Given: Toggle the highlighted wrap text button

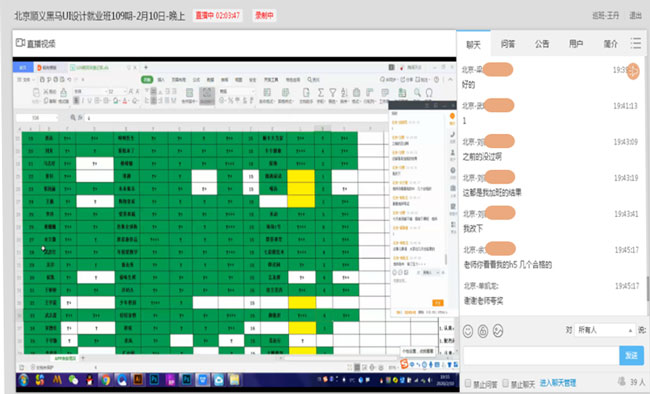Looking at the screenshot, I should pos(206,95).
